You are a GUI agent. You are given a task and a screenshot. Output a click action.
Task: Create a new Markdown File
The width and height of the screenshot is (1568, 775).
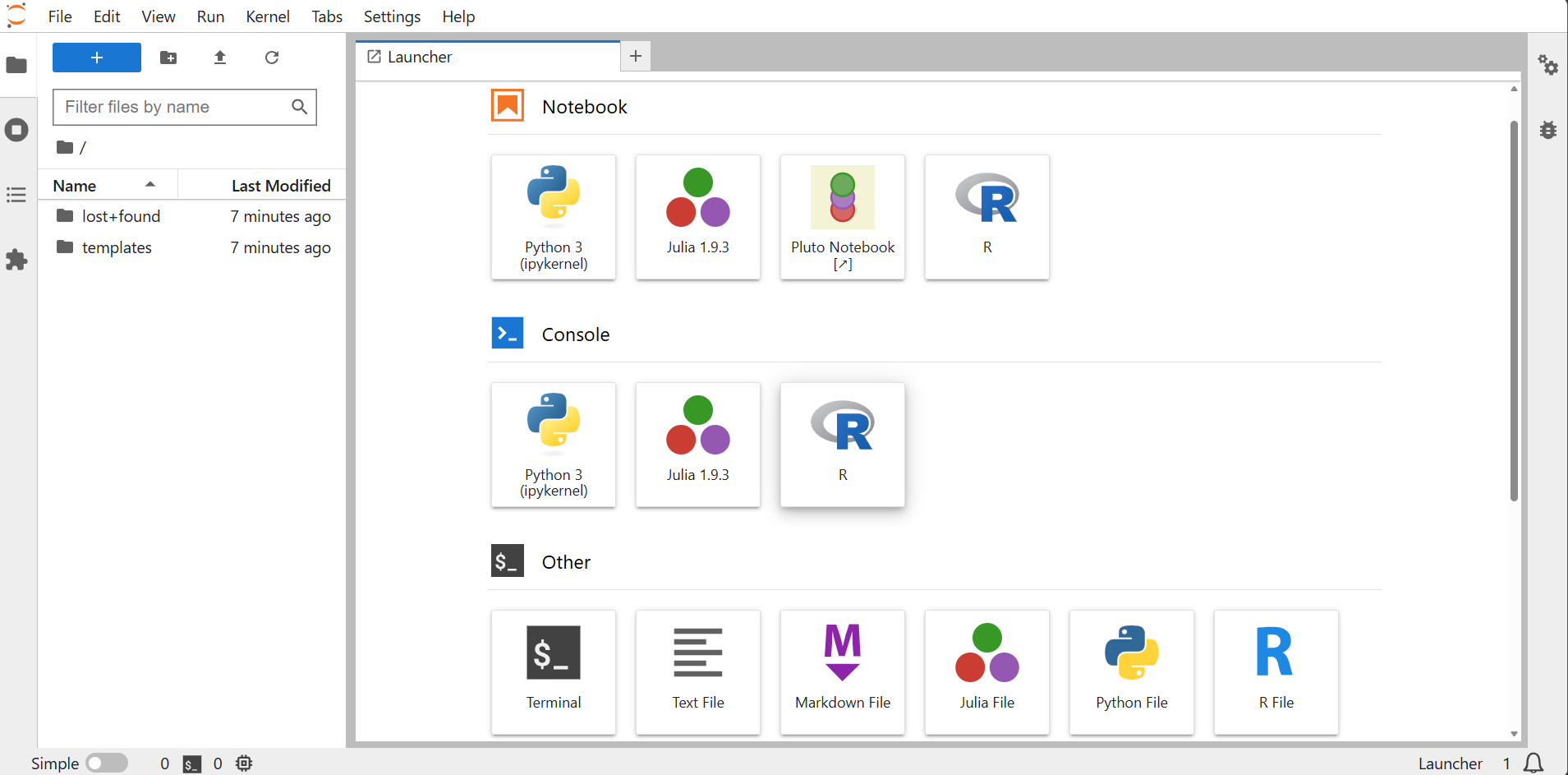coord(843,672)
